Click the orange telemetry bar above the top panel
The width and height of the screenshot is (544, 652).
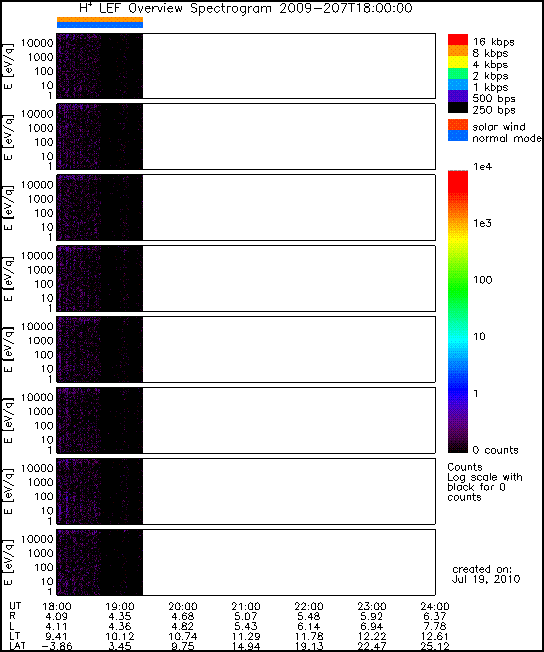(x=100, y=20)
